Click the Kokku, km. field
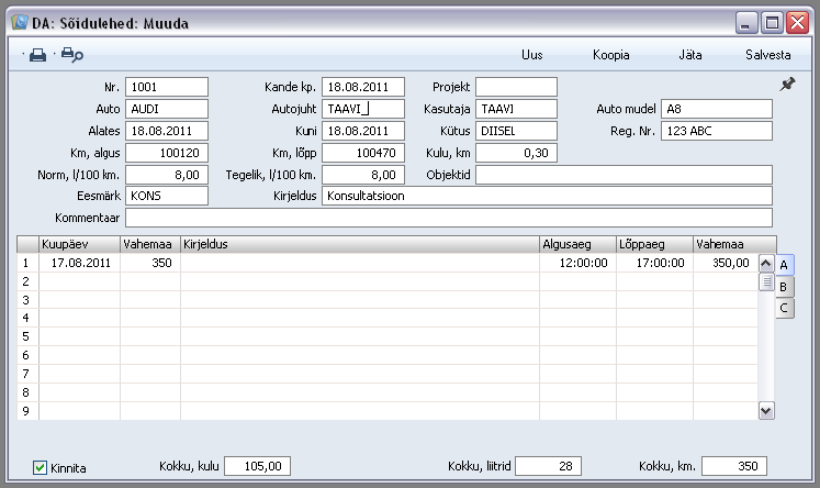The height and width of the screenshot is (488, 820). (734, 466)
